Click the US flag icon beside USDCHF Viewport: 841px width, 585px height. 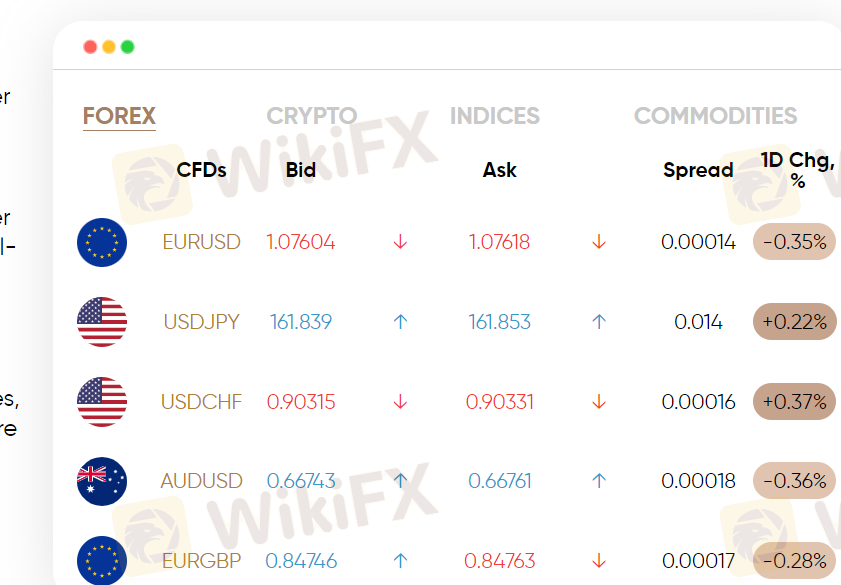102,402
